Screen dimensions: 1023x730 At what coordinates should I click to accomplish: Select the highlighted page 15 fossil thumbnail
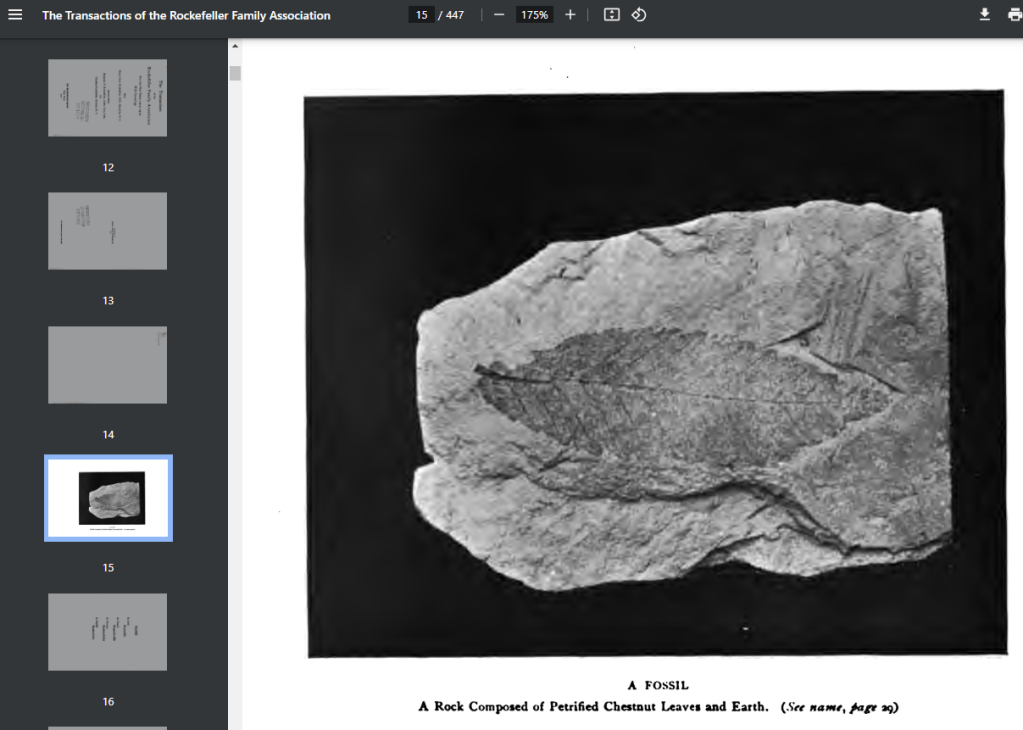pyautogui.click(x=108, y=498)
